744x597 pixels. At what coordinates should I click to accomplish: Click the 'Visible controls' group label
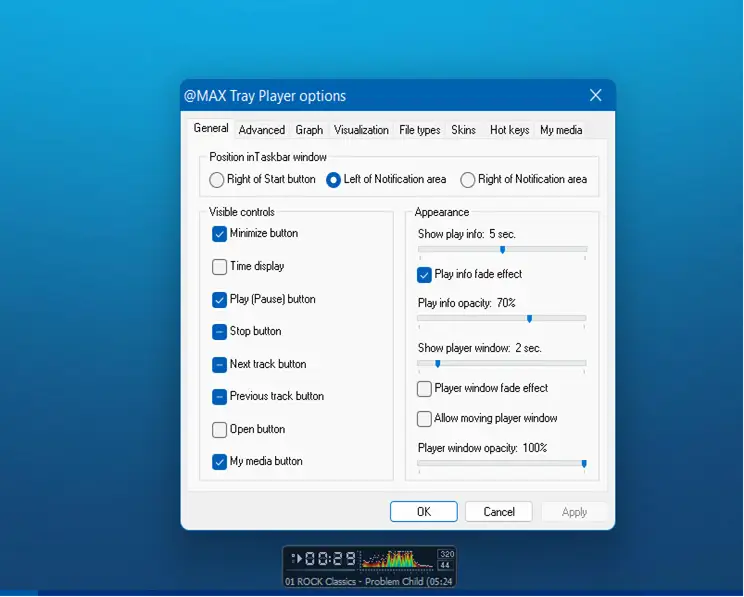tap(242, 212)
